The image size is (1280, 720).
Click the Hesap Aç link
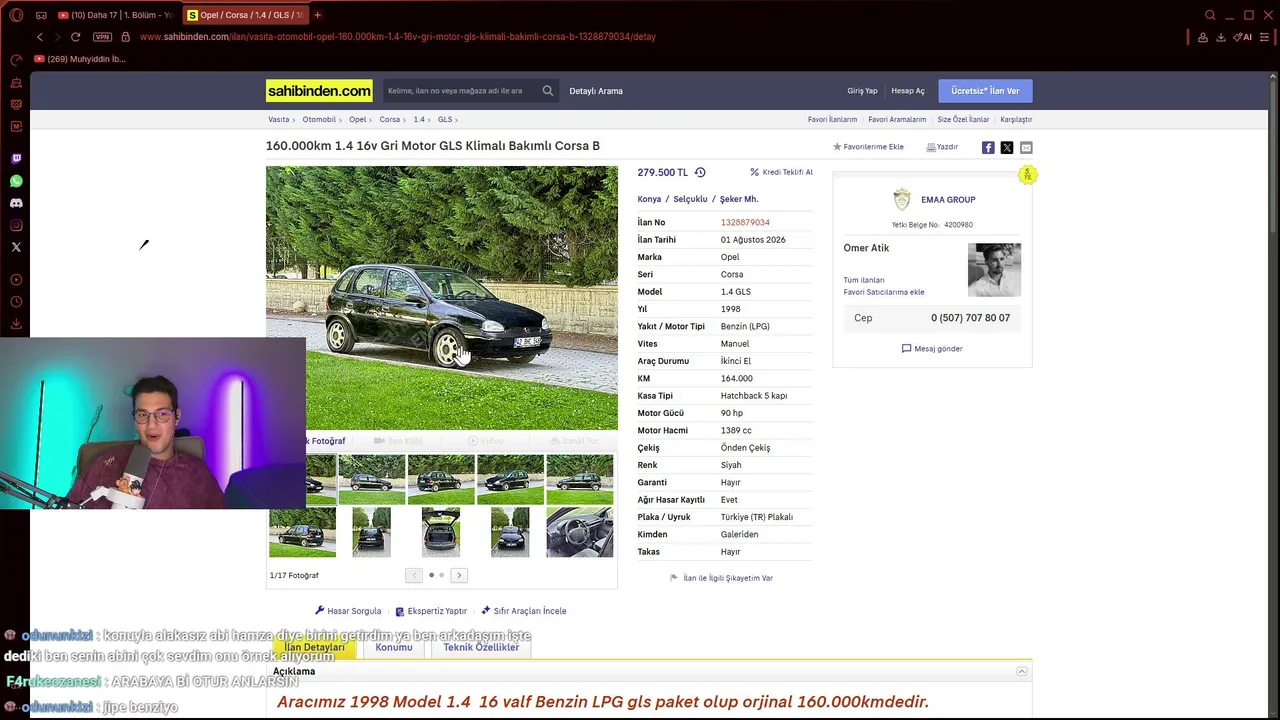click(908, 91)
